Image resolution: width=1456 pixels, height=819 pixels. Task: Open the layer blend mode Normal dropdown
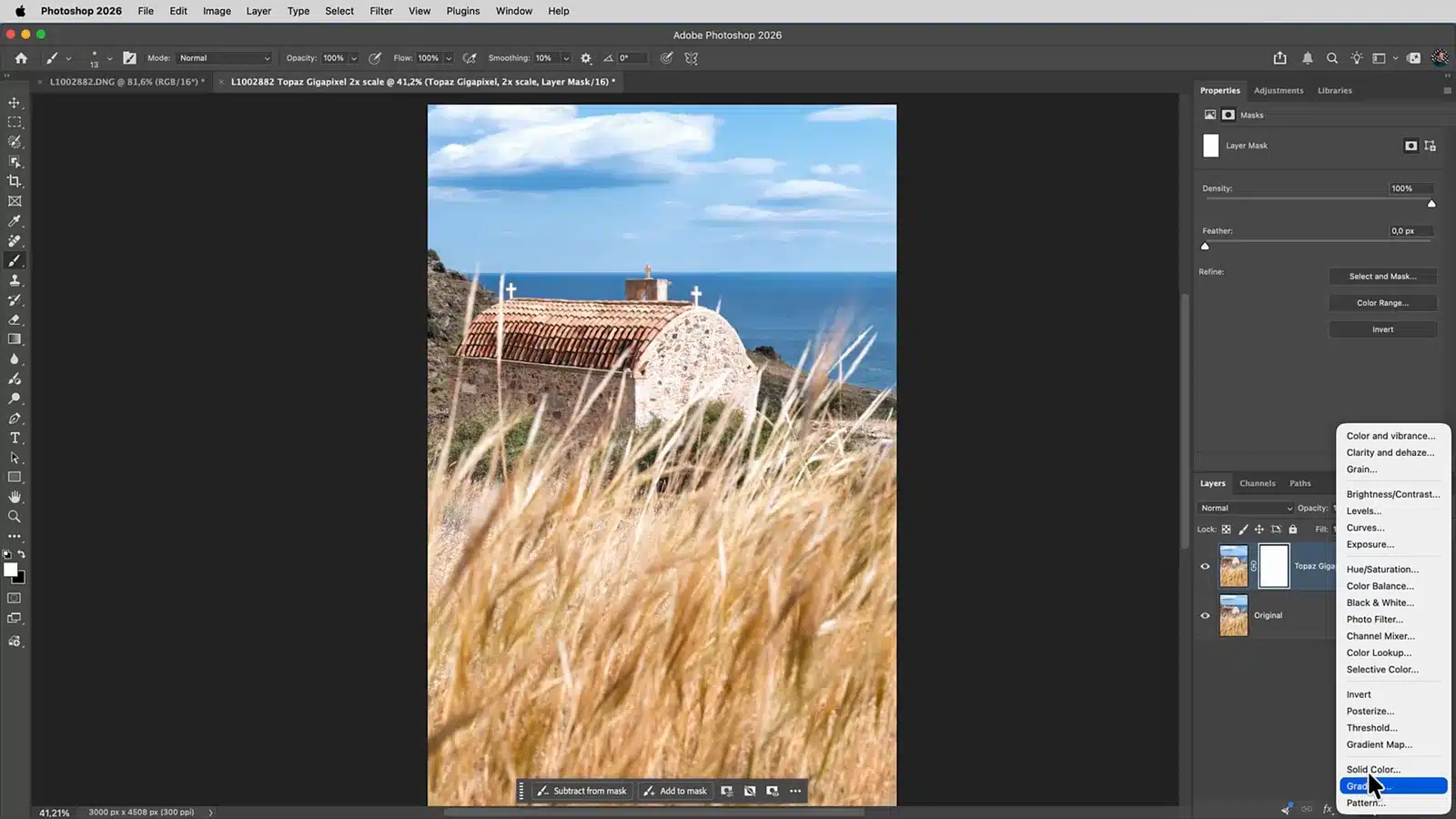[1246, 508]
